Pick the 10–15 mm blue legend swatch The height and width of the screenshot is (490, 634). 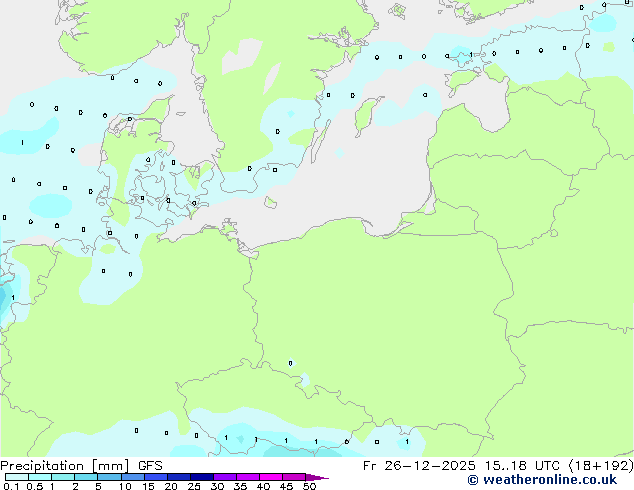click(133, 477)
